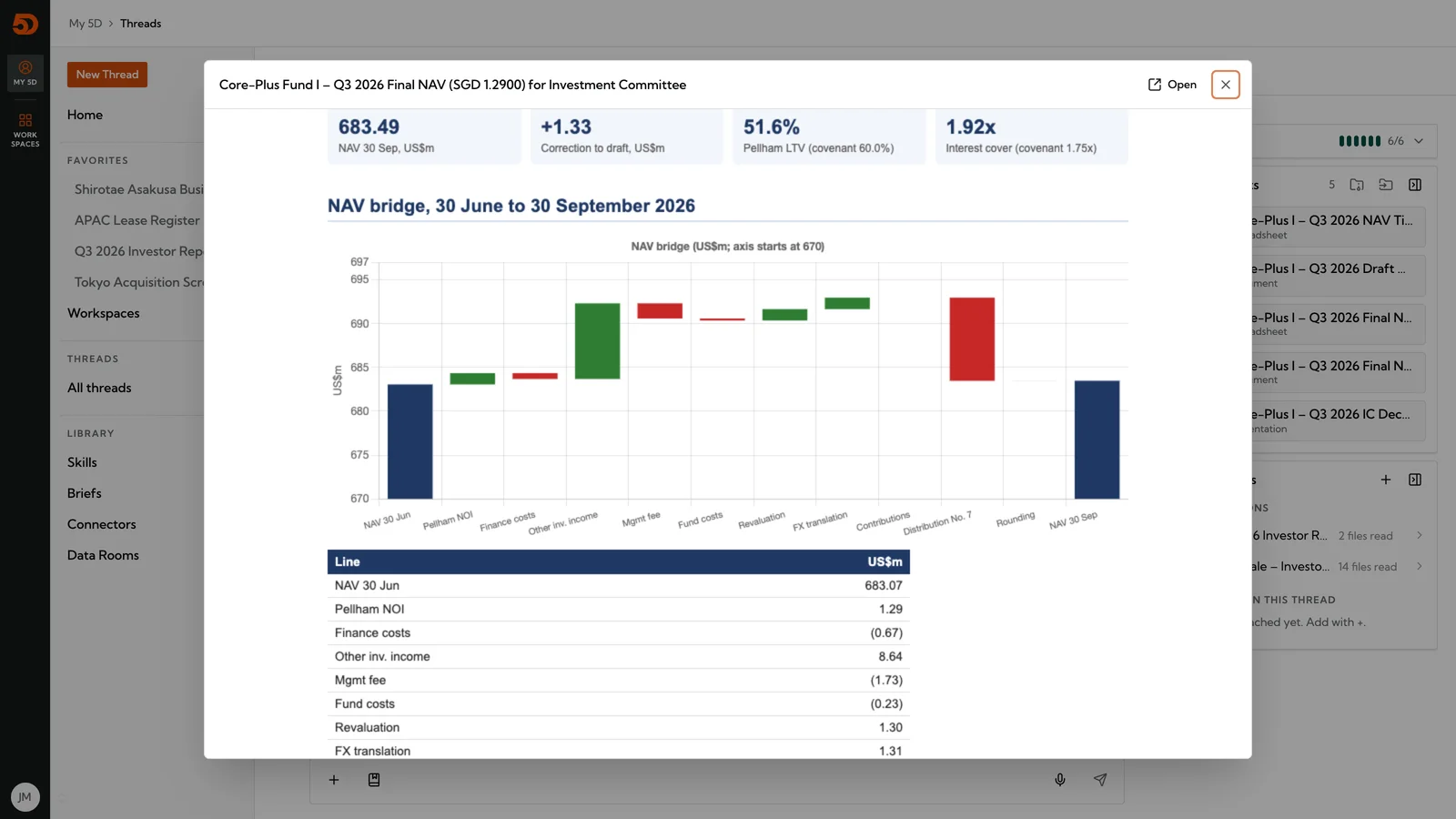Click the +1.33 correction to draft card
The image size is (1456, 819).
(x=627, y=136)
